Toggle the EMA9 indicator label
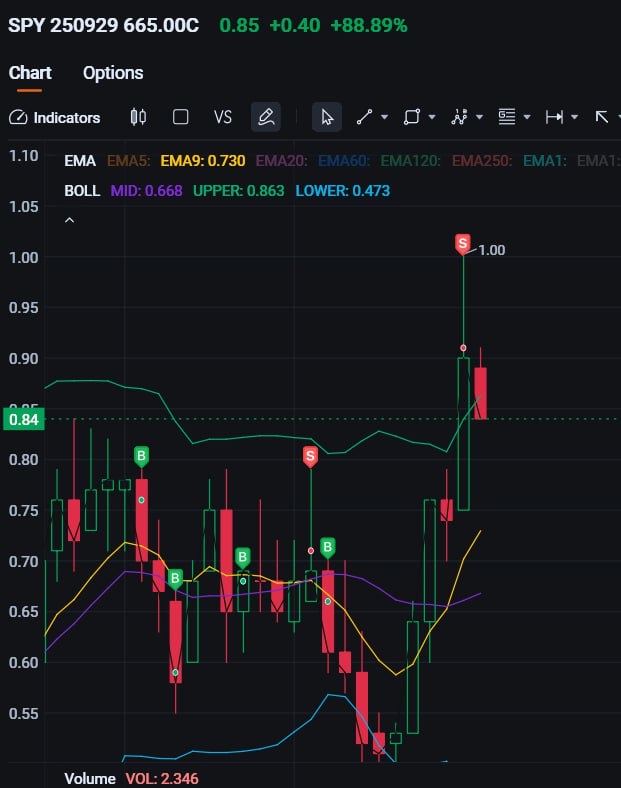The height and width of the screenshot is (788, 621). (x=203, y=160)
